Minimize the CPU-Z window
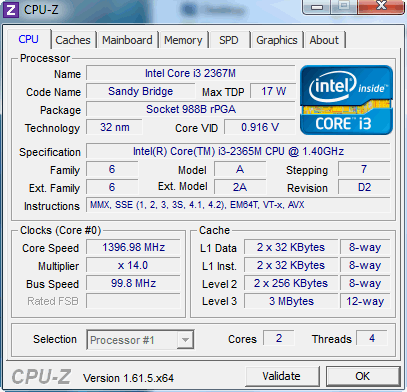This screenshot has height=392, width=407. [x=317, y=6]
